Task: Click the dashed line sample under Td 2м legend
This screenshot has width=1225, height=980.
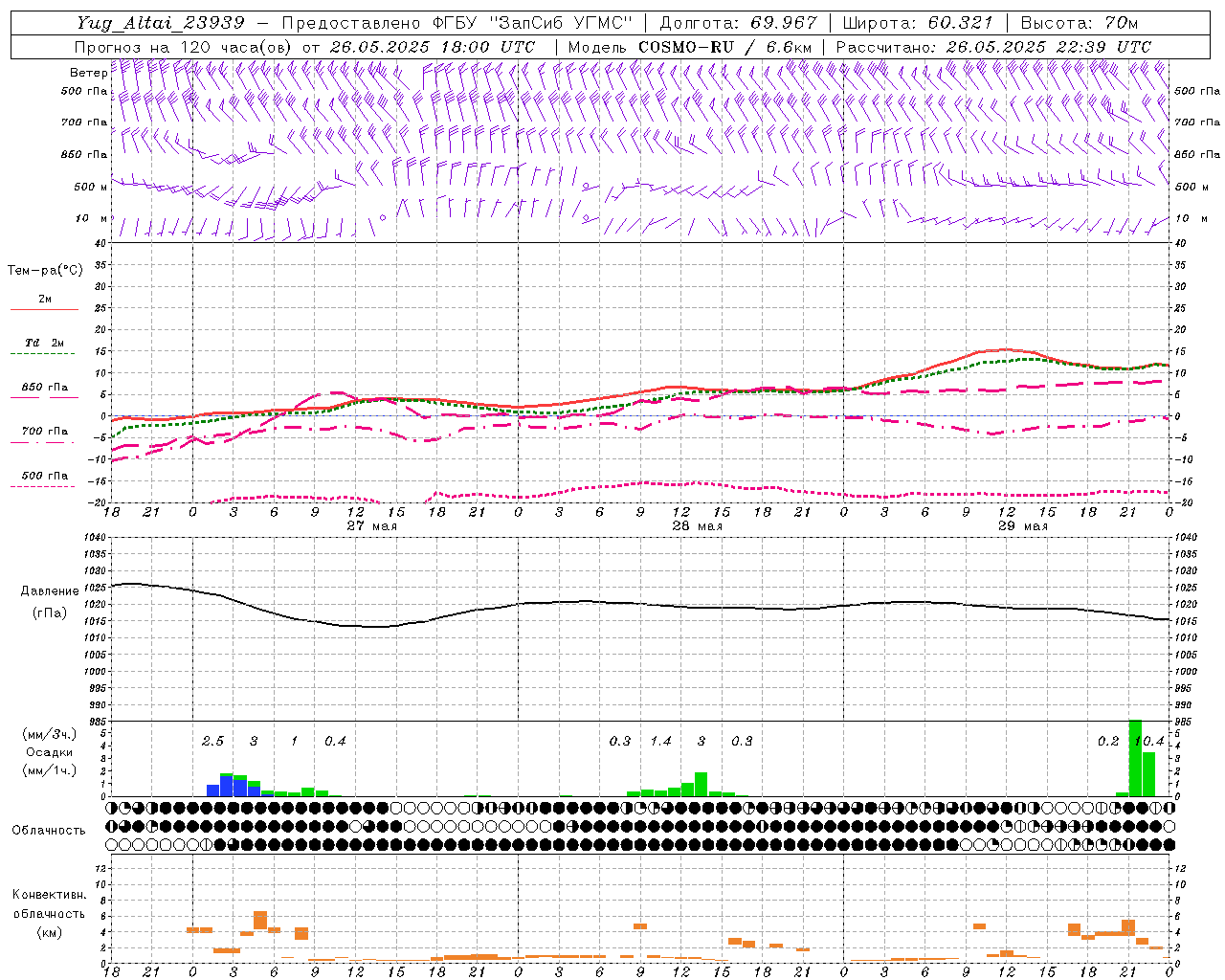Action: click(x=44, y=353)
